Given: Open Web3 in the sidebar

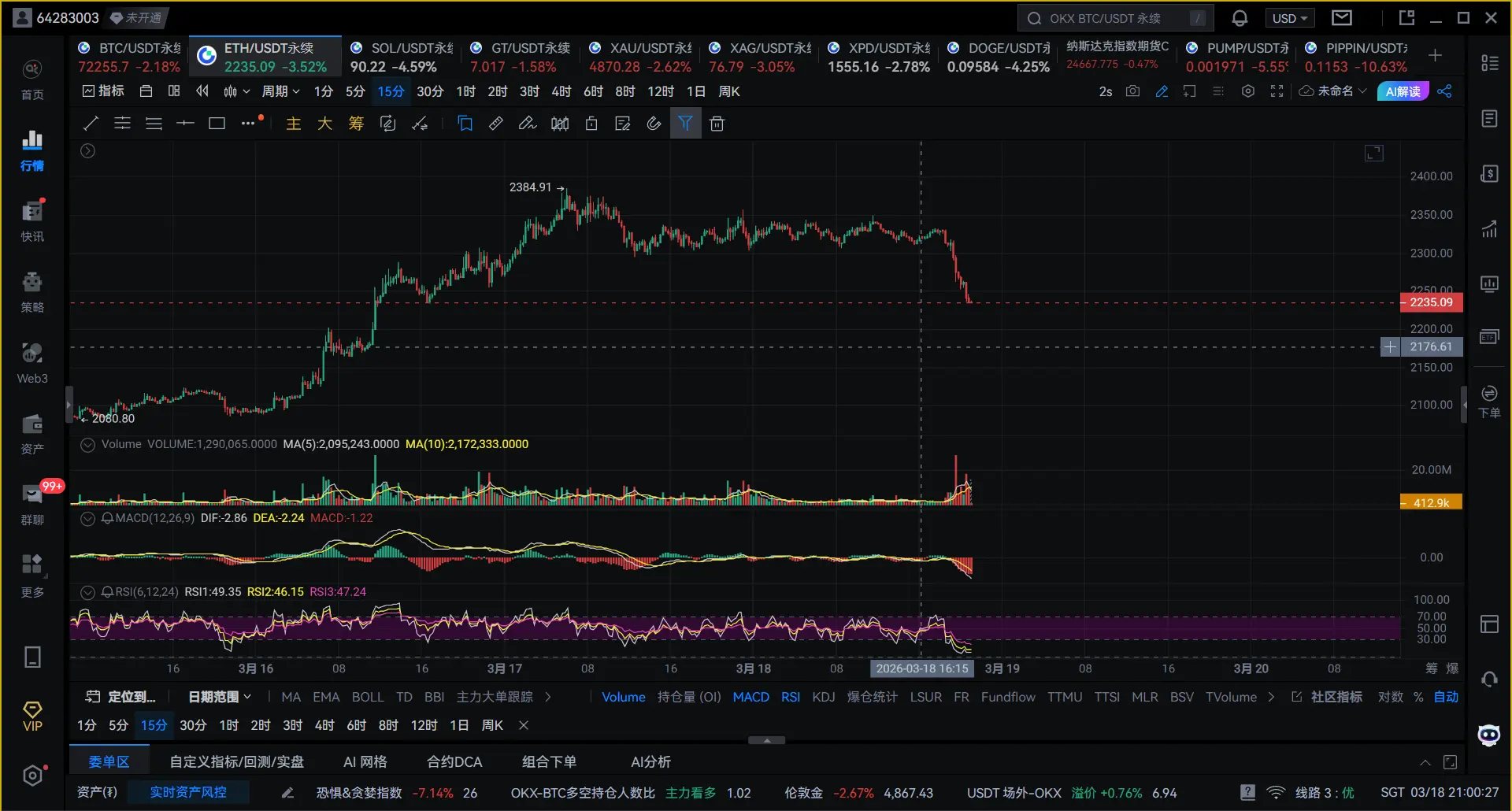Looking at the screenshot, I should pyautogui.click(x=32, y=363).
